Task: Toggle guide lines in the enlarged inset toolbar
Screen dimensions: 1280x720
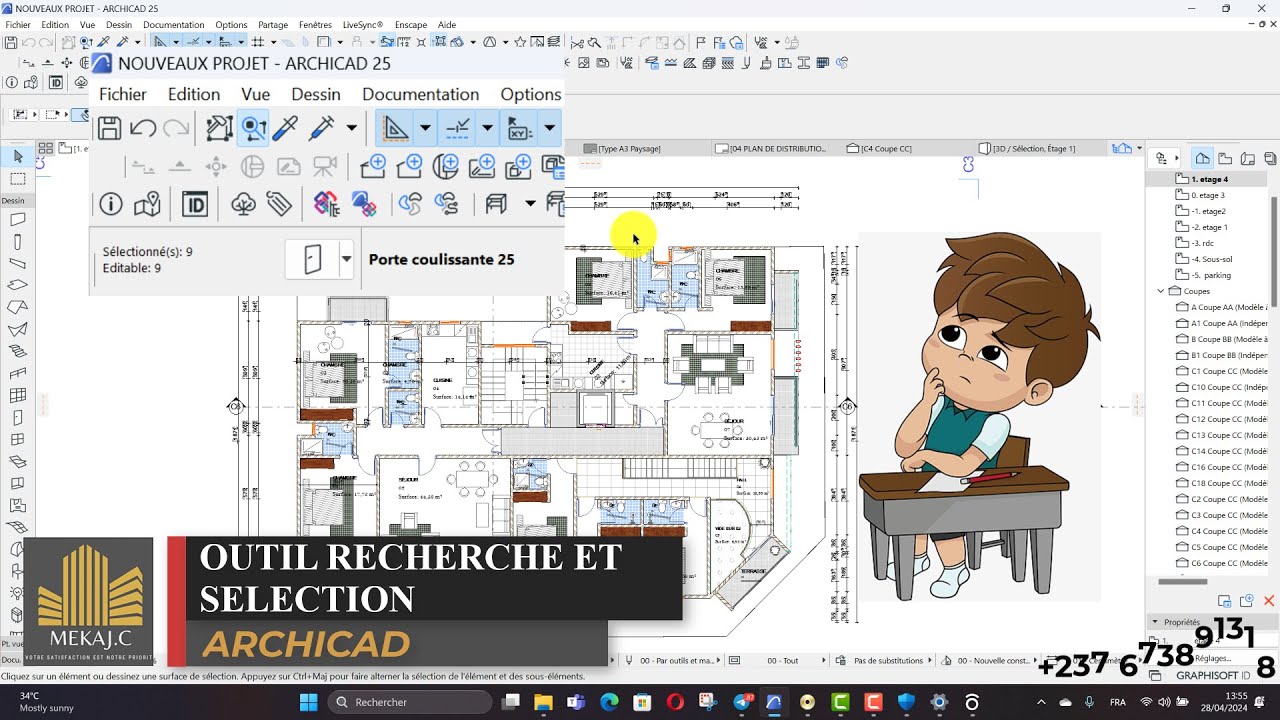Action: click(x=396, y=128)
